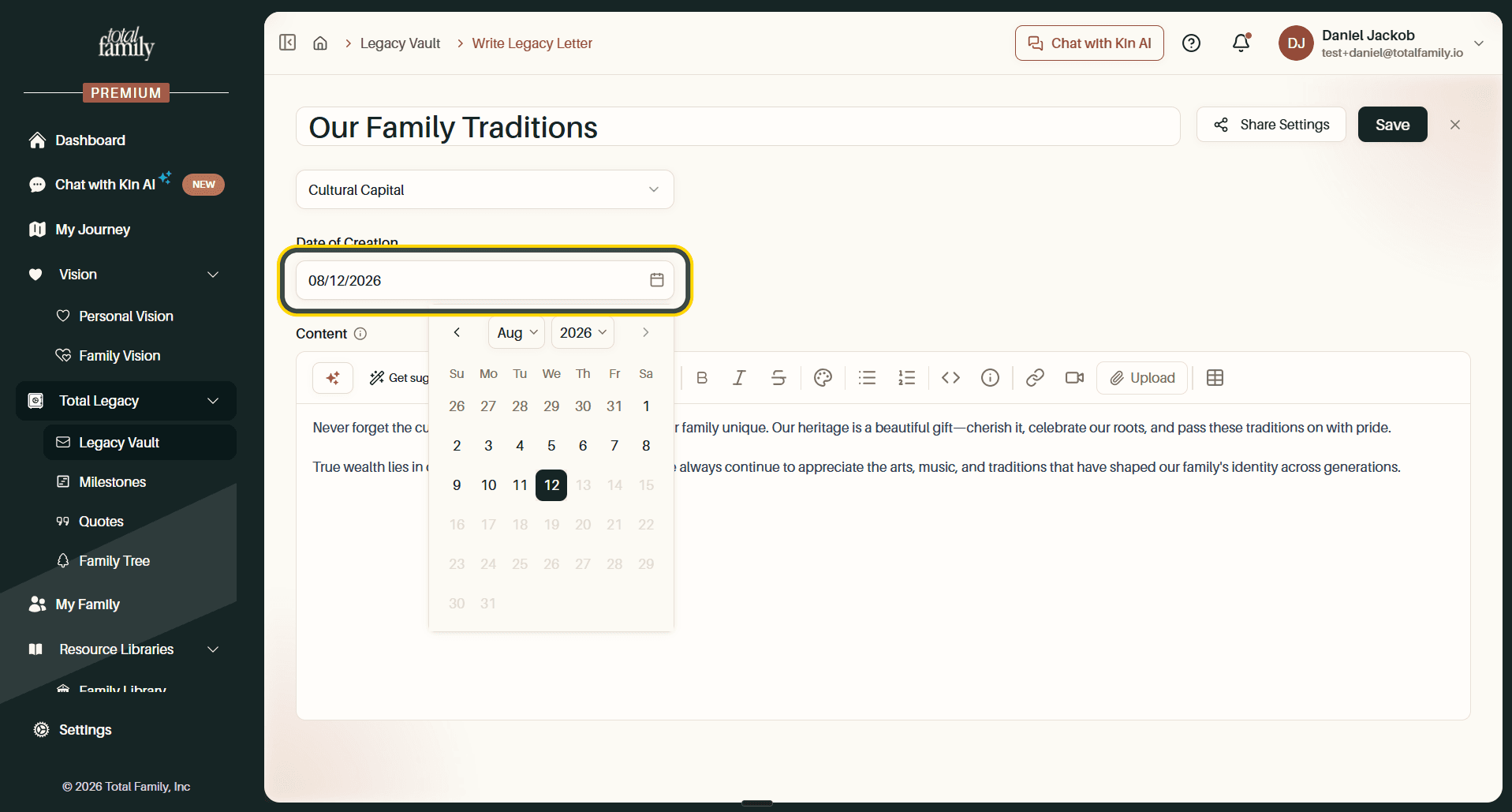Click Get suggestions wand button
The image size is (1512, 812).
tap(399, 378)
